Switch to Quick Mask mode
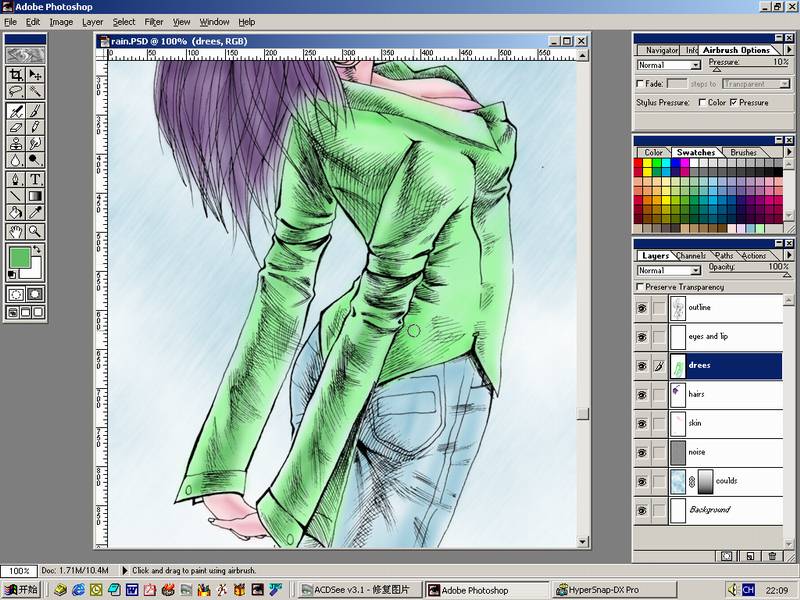 [x=35, y=294]
